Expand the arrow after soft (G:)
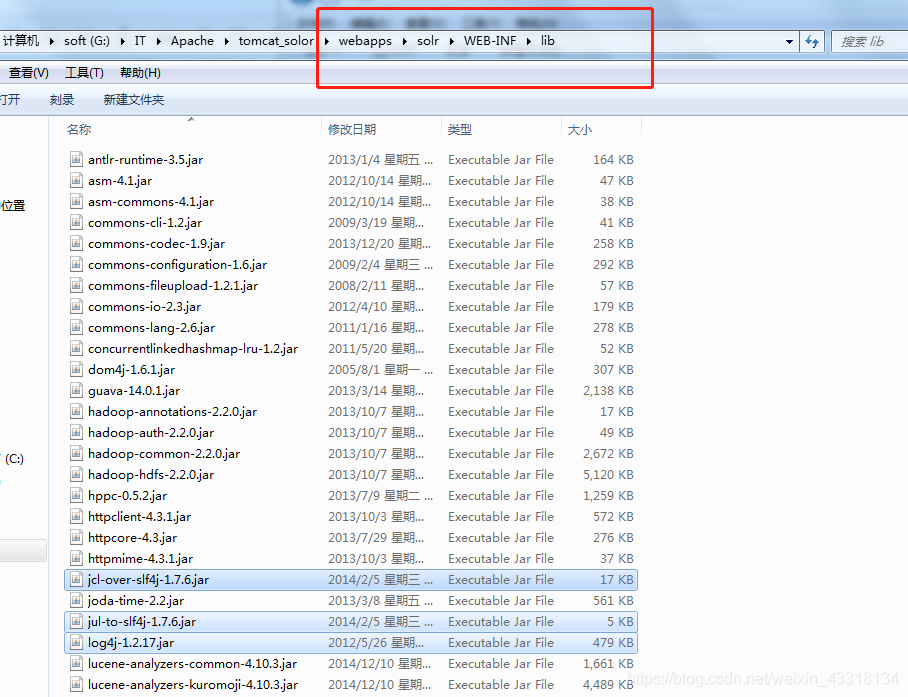This screenshot has height=697, width=908. [x=122, y=41]
